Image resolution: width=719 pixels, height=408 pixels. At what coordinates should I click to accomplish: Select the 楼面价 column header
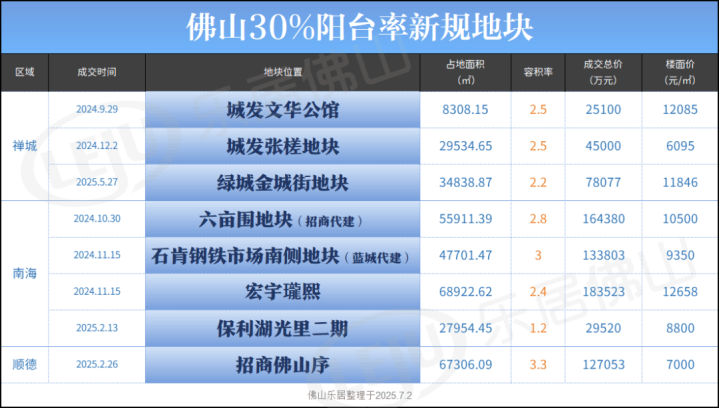point(680,72)
